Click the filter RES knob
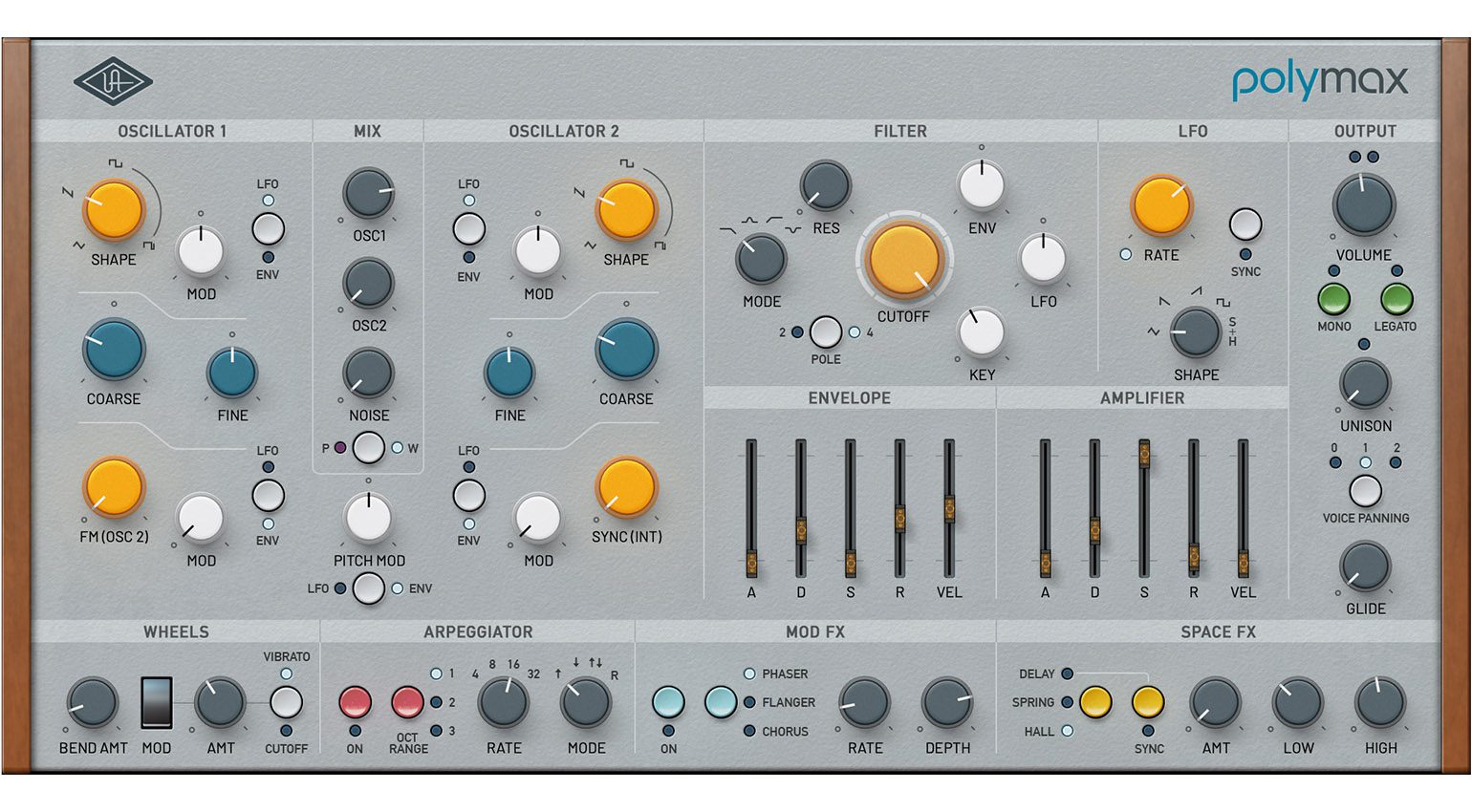1472x812 pixels. tap(826, 185)
